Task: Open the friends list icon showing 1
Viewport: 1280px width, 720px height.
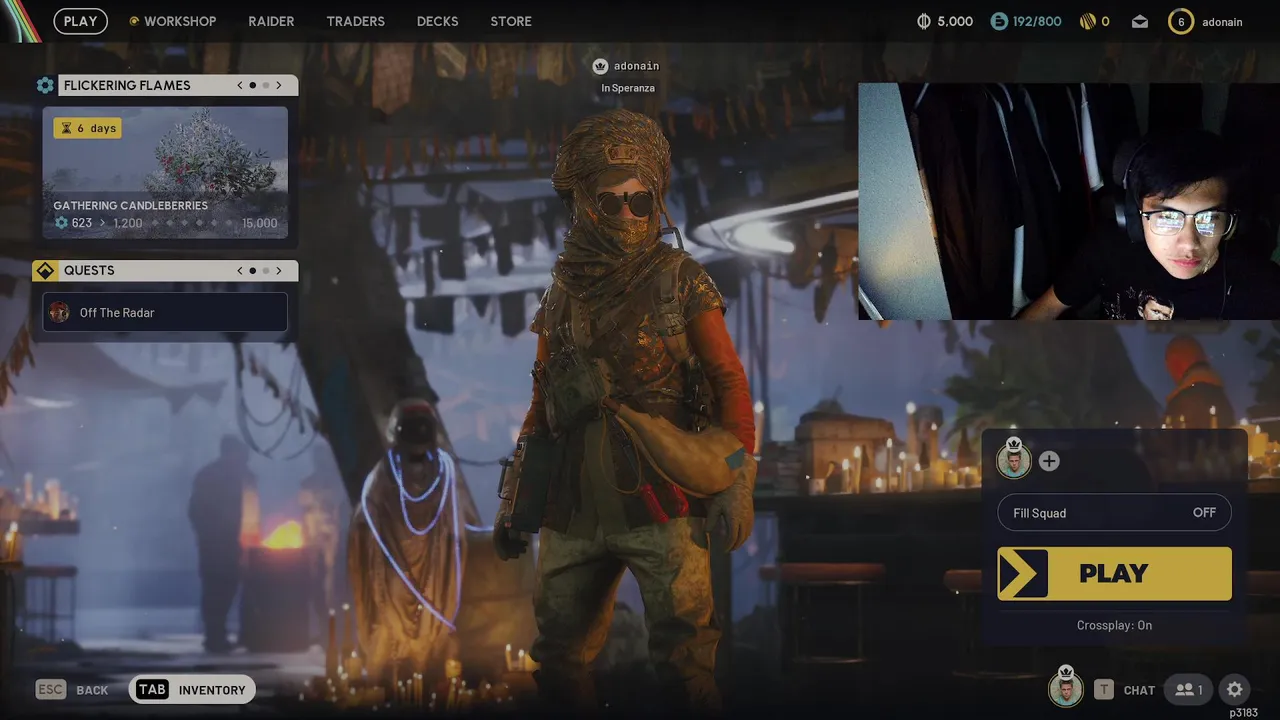Action: pyautogui.click(x=1188, y=689)
